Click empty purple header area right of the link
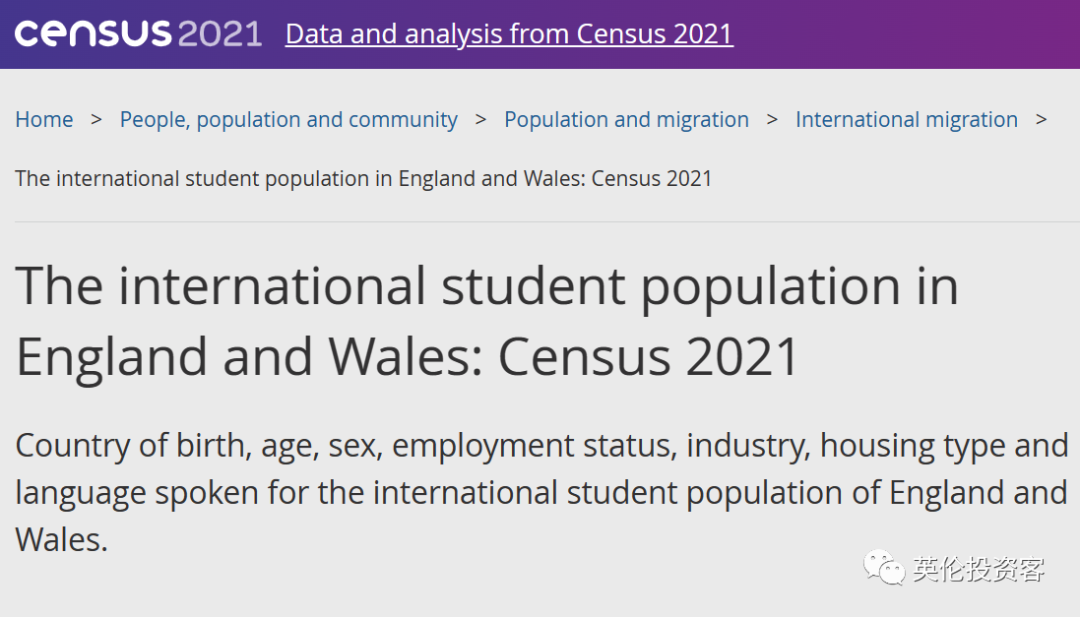Image resolution: width=1080 pixels, height=617 pixels. pyautogui.click(x=900, y=34)
